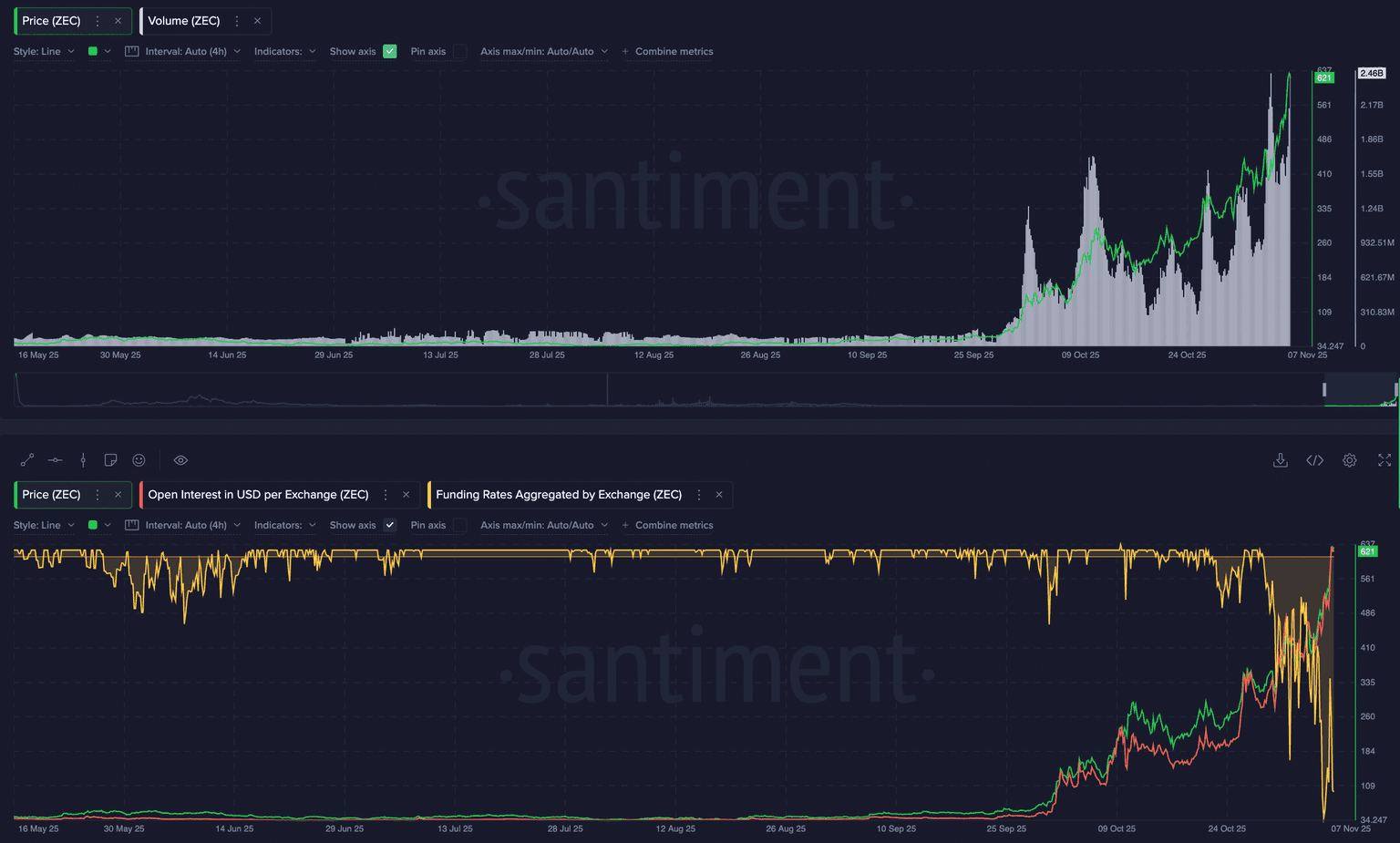Click the green color swatch in lower chart
The width and height of the screenshot is (1400, 843).
click(93, 526)
